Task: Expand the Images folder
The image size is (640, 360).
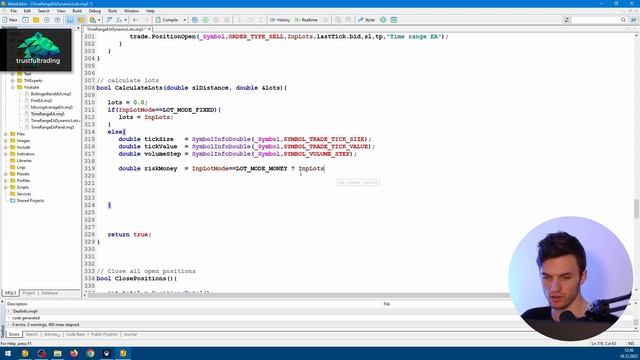Action: 6,140
